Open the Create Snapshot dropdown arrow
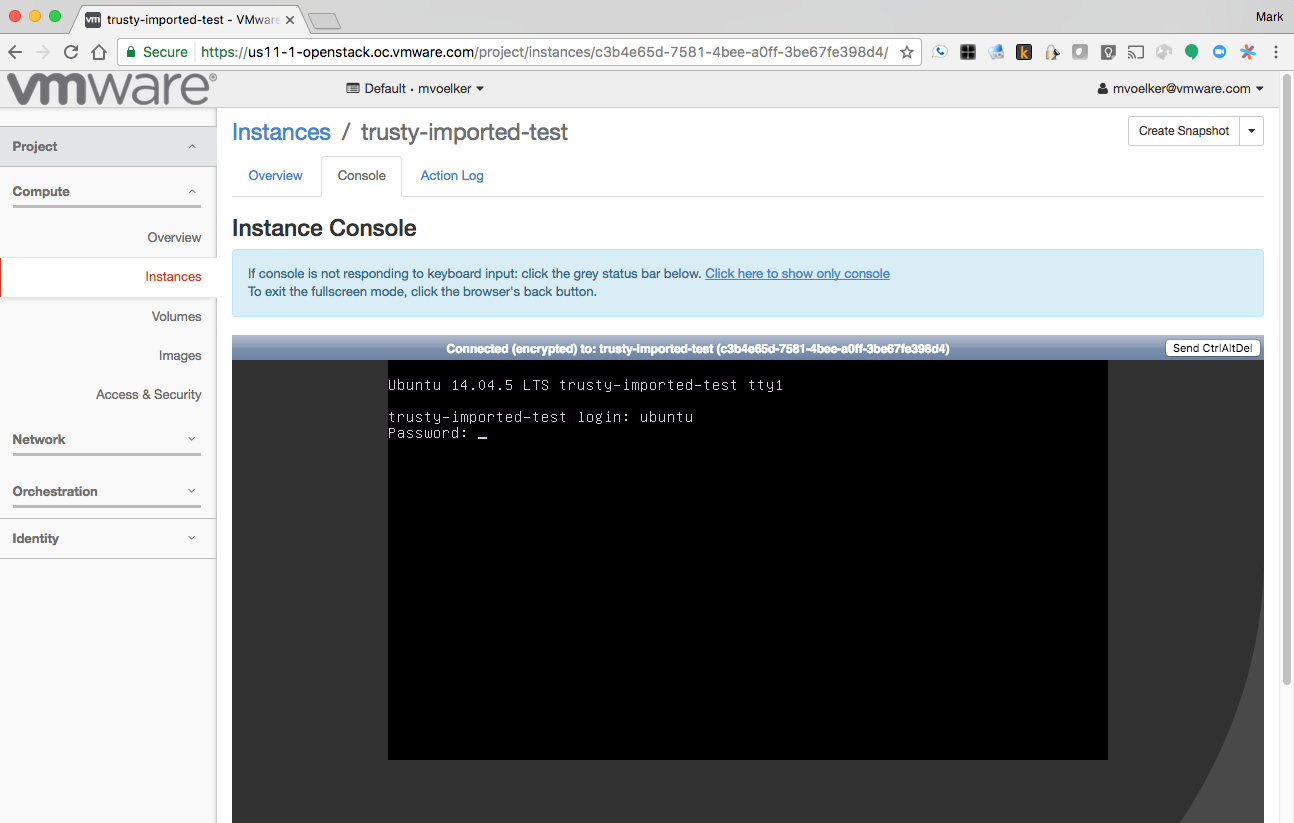The width and height of the screenshot is (1294, 823). coord(1251,131)
